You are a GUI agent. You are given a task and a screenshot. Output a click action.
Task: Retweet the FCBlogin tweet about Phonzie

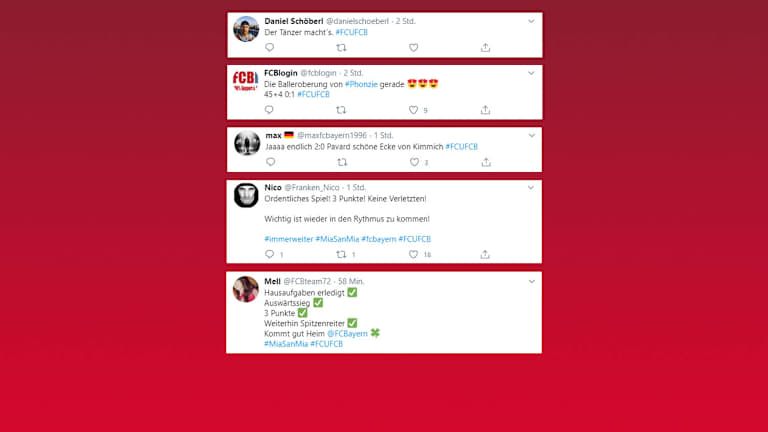pyautogui.click(x=341, y=110)
